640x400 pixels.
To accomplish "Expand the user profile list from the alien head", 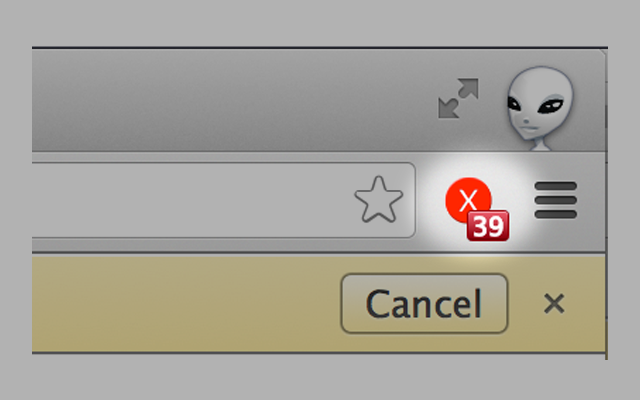I will 540,108.
